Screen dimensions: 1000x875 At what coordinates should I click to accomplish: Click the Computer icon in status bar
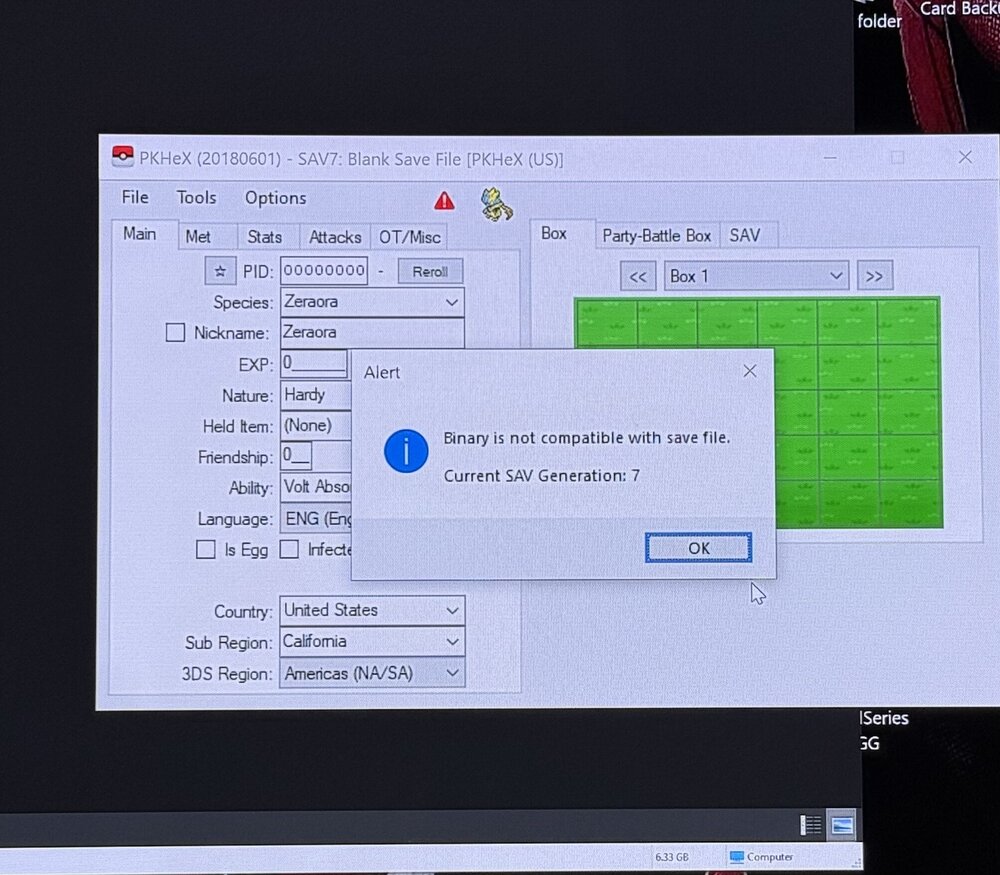(x=737, y=857)
